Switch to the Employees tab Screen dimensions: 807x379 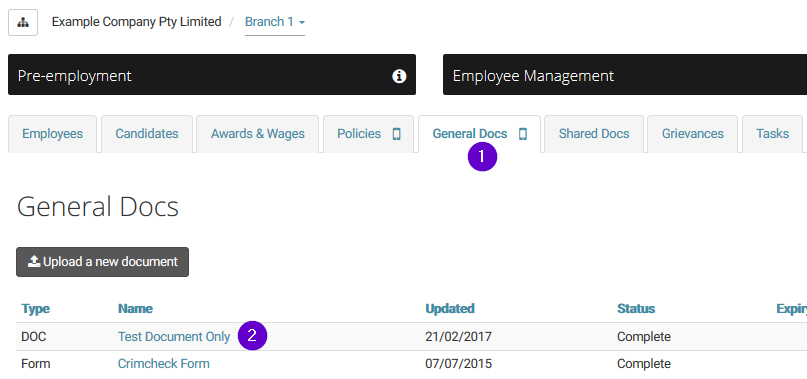pyautogui.click(x=52, y=134)
